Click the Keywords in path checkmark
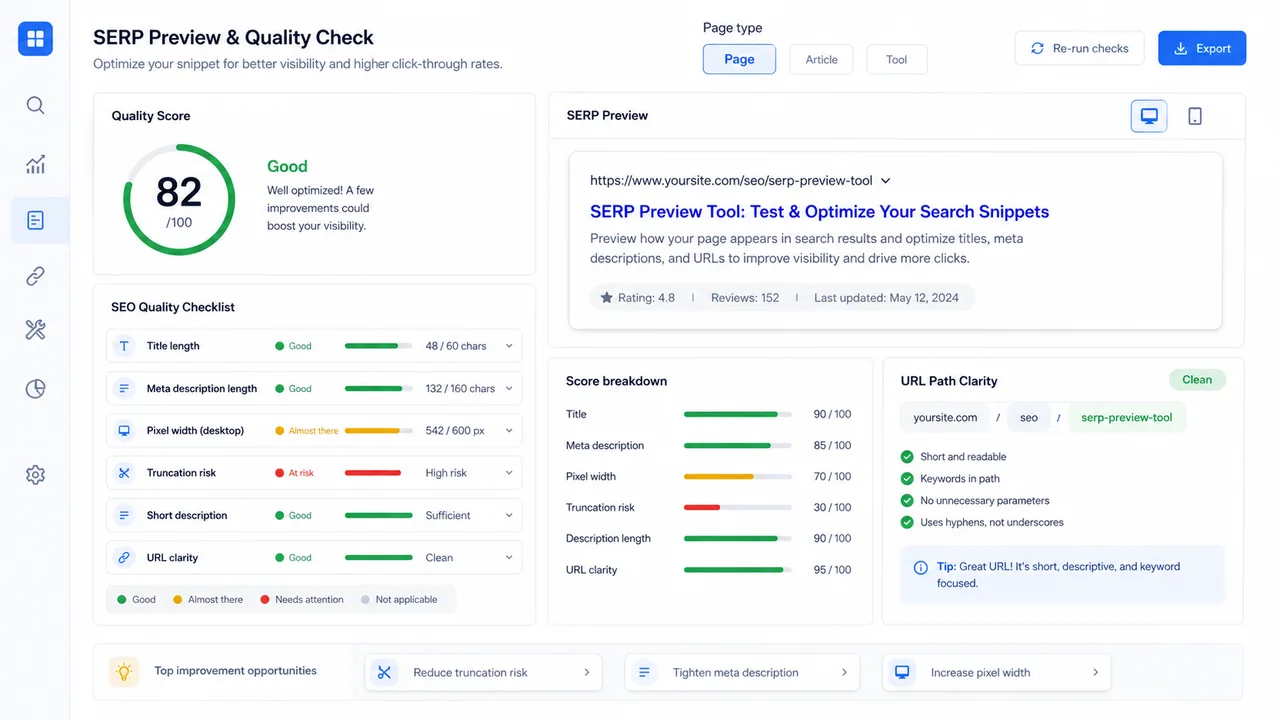Screen dimensions: 1280x720 908,479
